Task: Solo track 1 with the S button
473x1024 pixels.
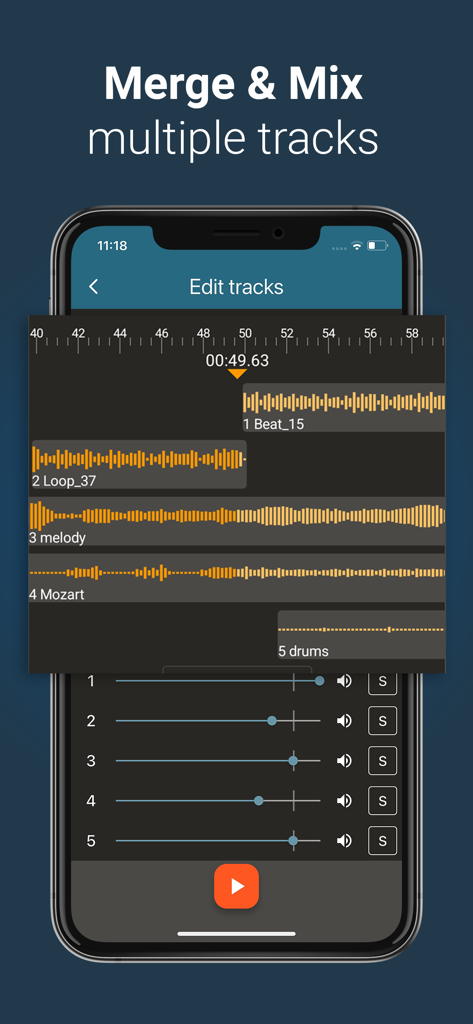Action: tap(383, 681)
